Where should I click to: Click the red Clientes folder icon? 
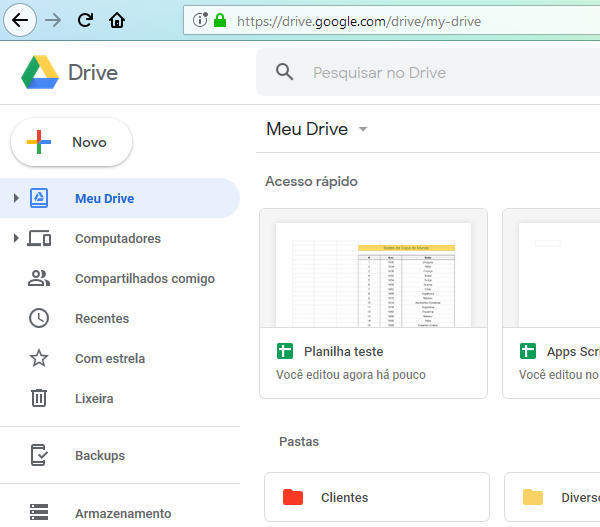click(x=293, y=497)
